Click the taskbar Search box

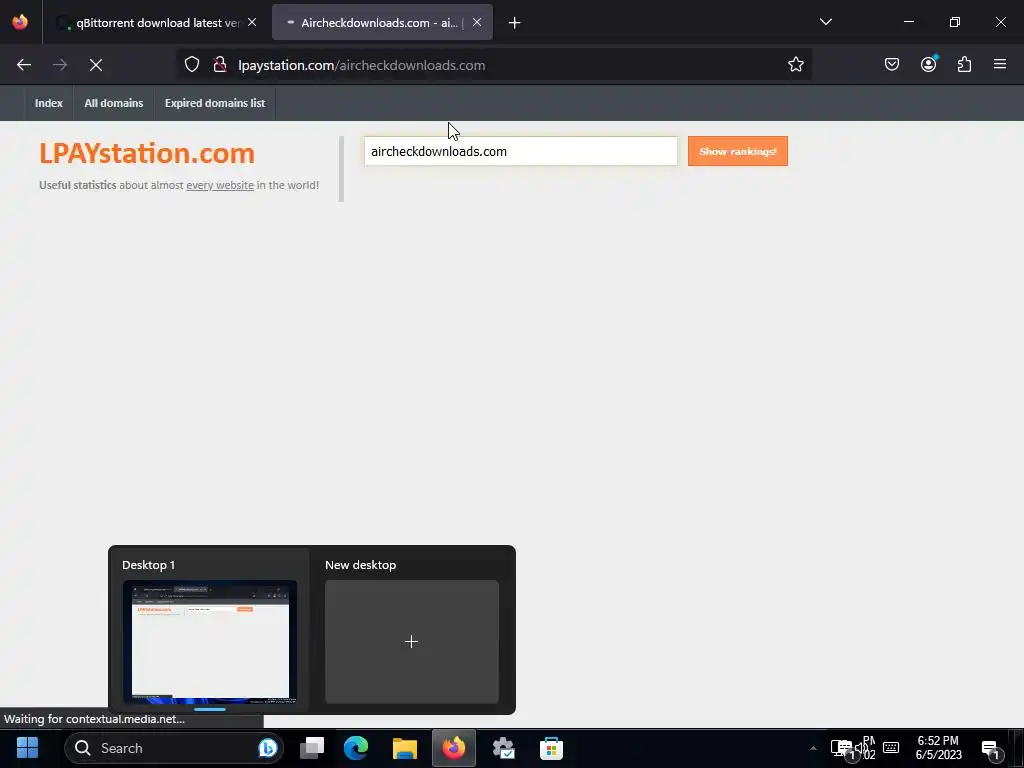(x=174, y=748)
